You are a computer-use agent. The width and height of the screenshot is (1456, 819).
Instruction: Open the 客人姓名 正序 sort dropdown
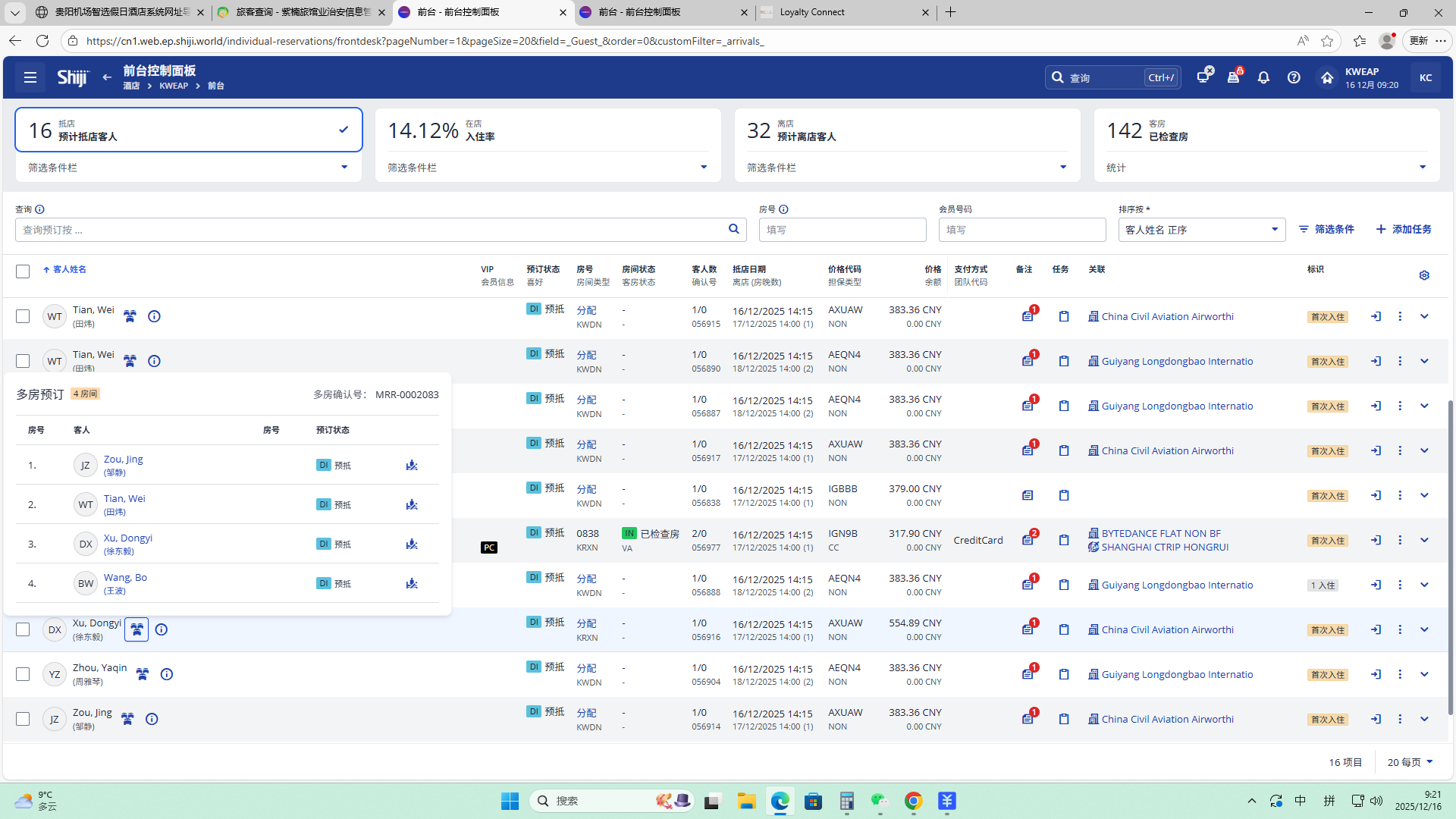[x=1201, y=230]
